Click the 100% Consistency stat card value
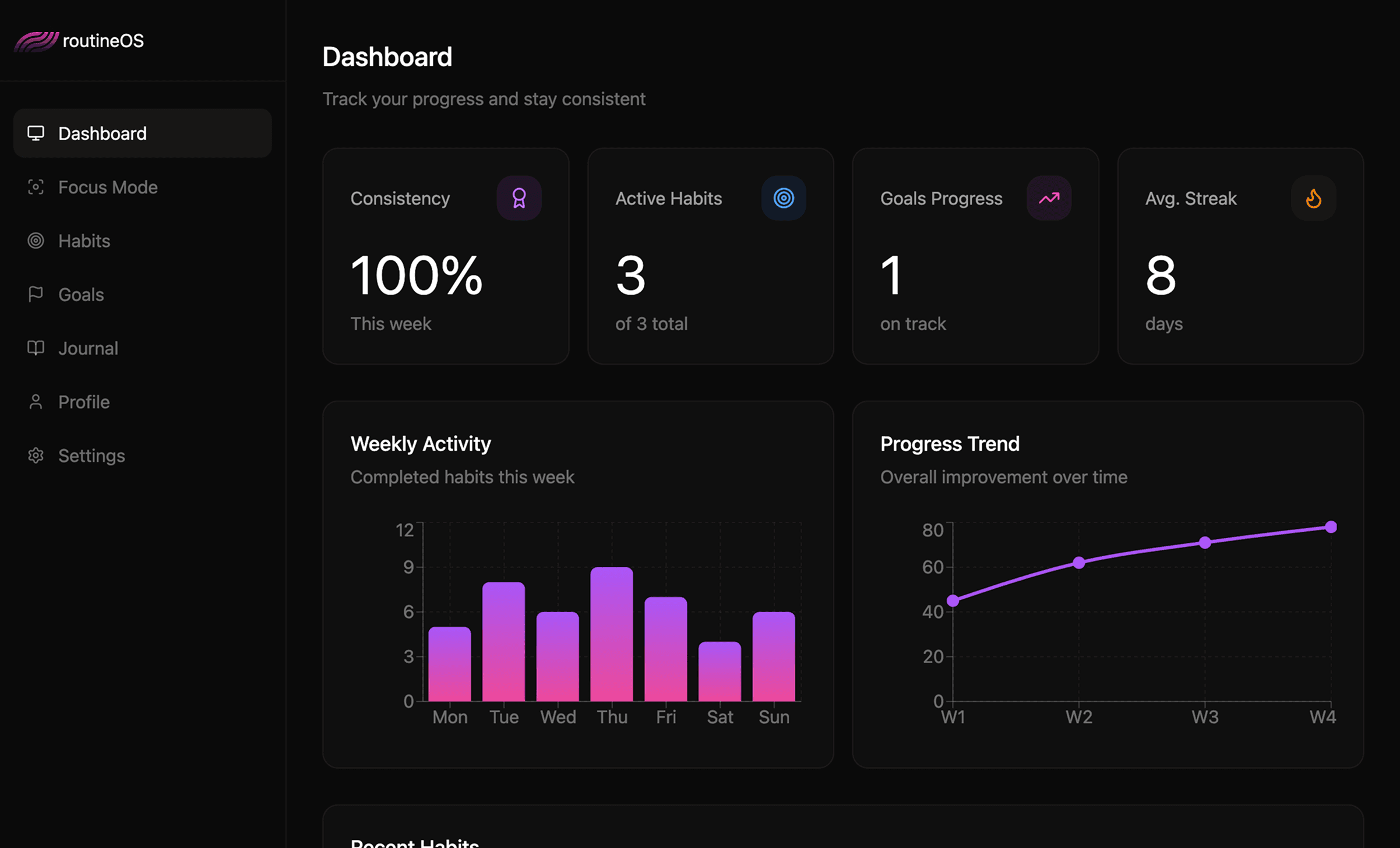The width and height of the screenshot is (1400, 848). pyautogui.click(x=416, y=275)
